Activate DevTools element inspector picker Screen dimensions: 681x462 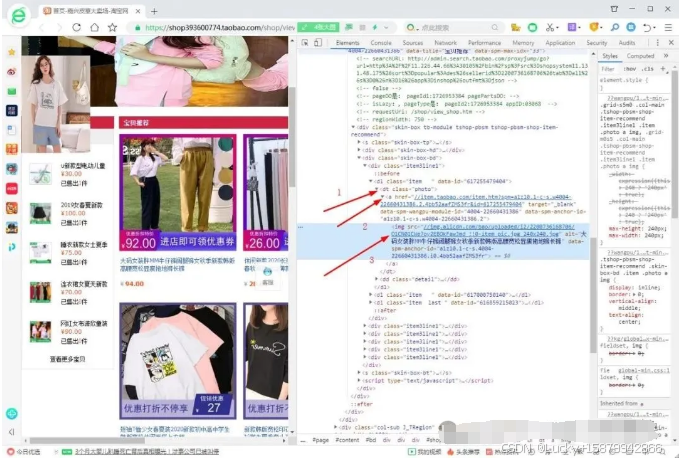[305, 43]
